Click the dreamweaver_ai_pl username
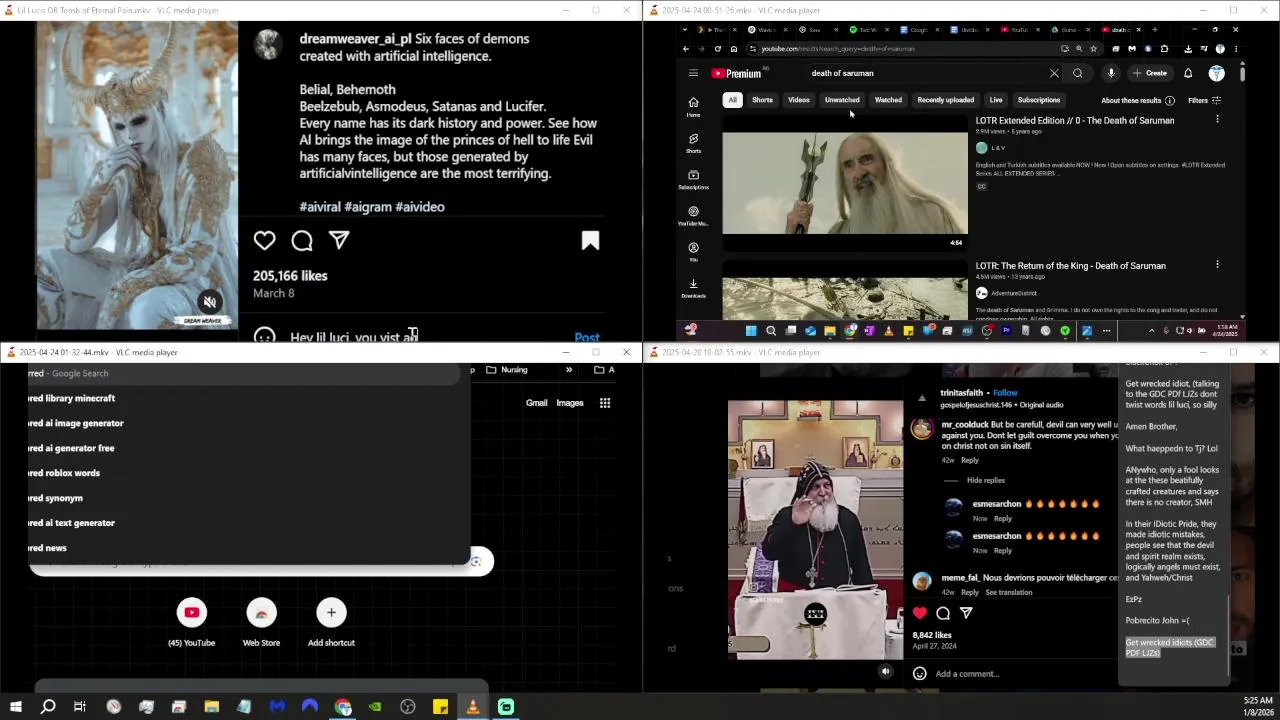This screenshot has width=1280, height=720. click(x=355, y=39)
